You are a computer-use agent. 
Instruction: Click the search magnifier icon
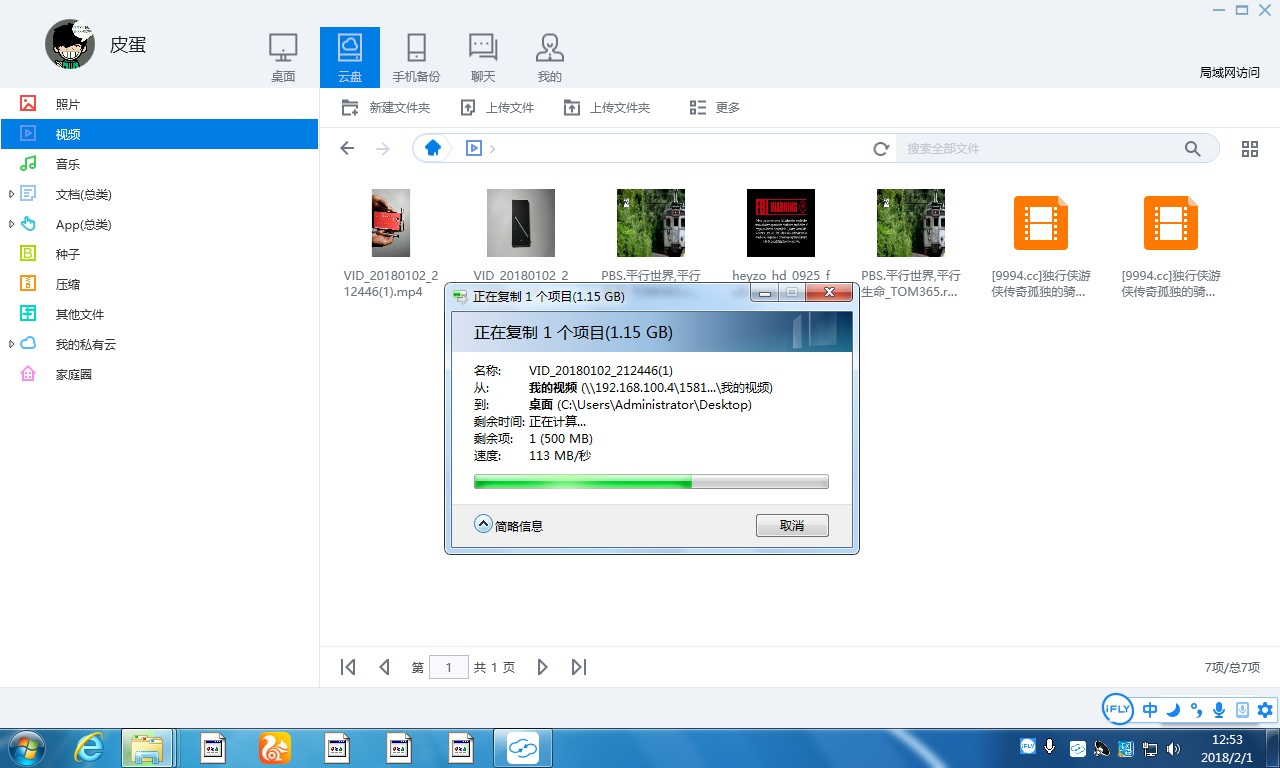tap(1193, 148)
